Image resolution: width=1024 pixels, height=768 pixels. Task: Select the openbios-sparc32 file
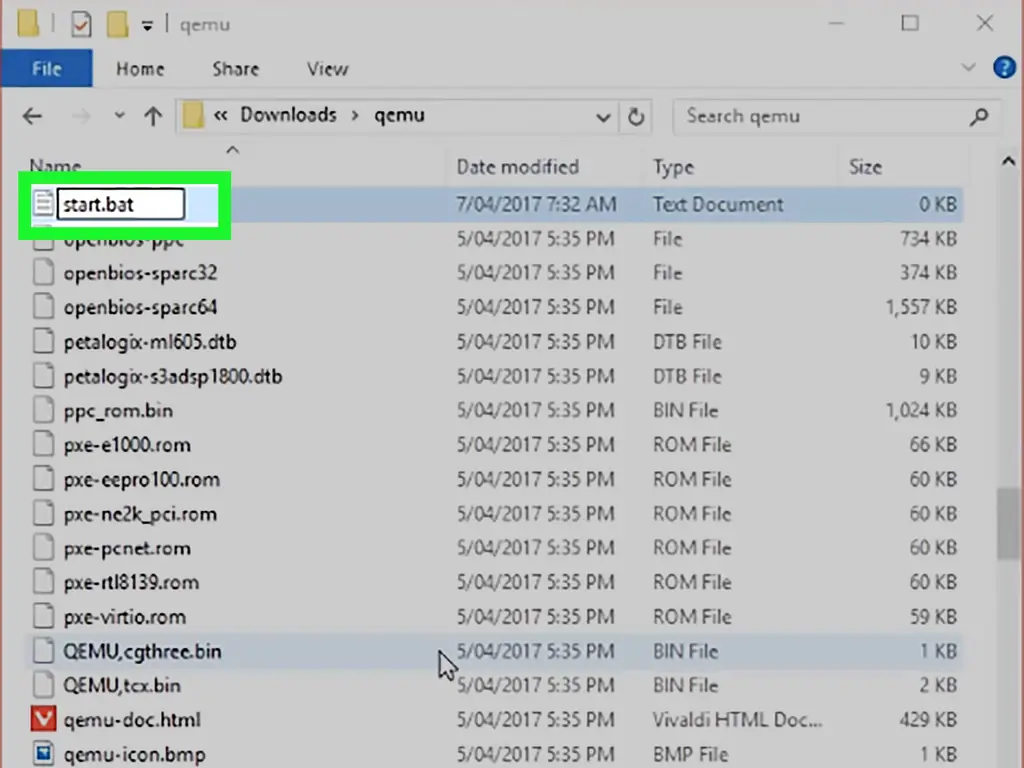[x=140, y=273]
